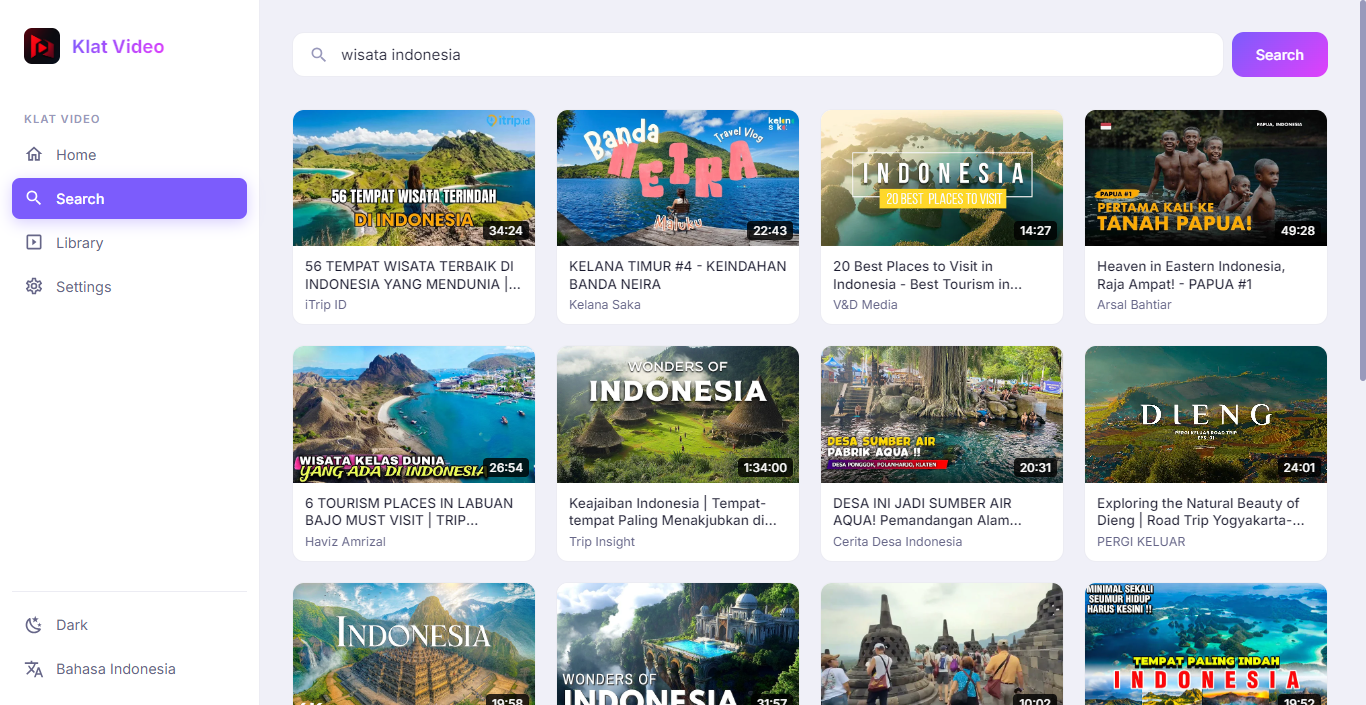Open the Borobudur tourists thumbnail
Image resolution: width=1366 pixels, height=705 pixels.
(942, 644)
